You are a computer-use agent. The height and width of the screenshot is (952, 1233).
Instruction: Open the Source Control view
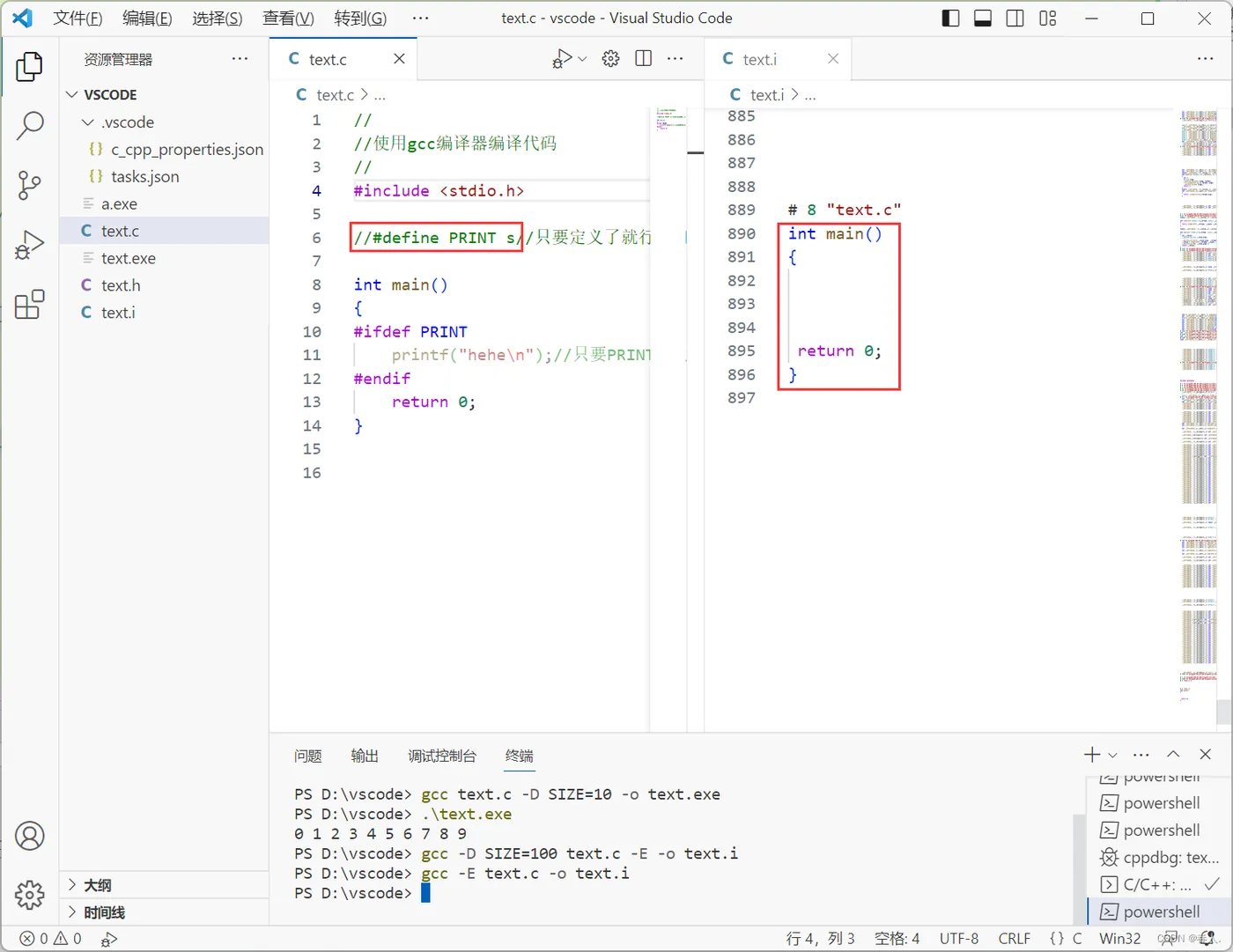pyautogui.click(x=29, y=185)
